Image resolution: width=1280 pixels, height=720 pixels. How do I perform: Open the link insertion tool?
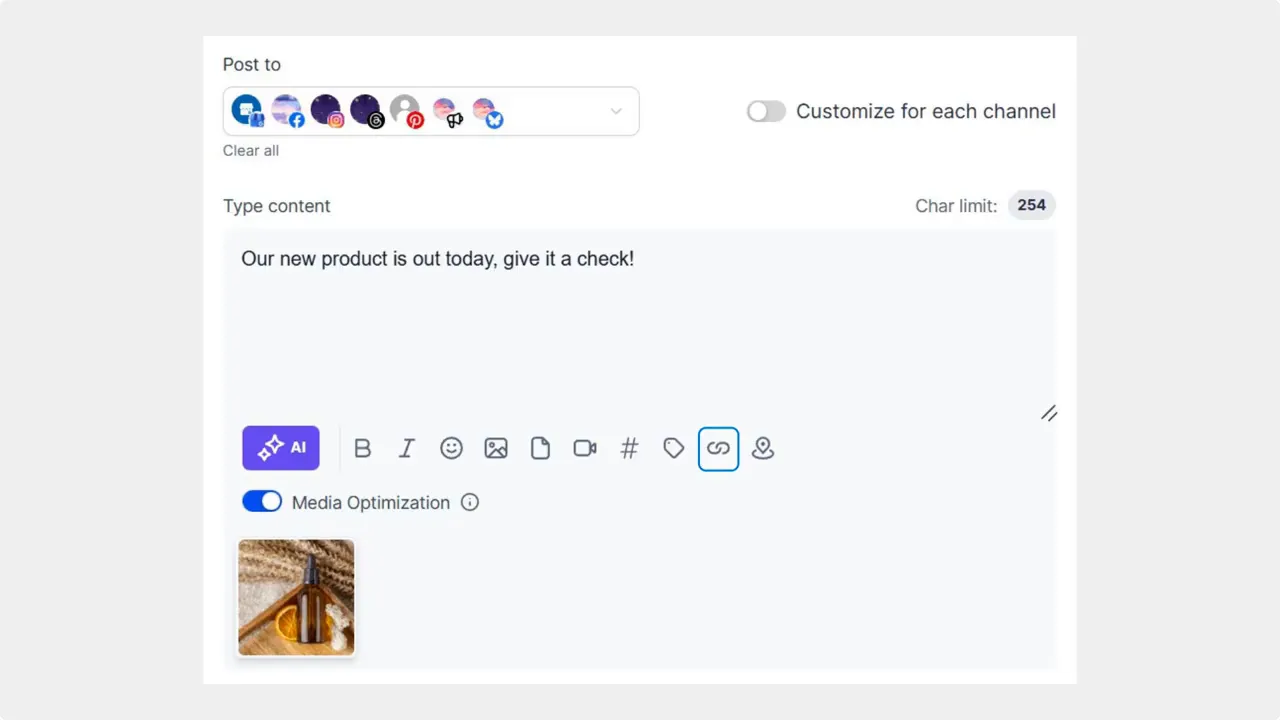point(718,448)
